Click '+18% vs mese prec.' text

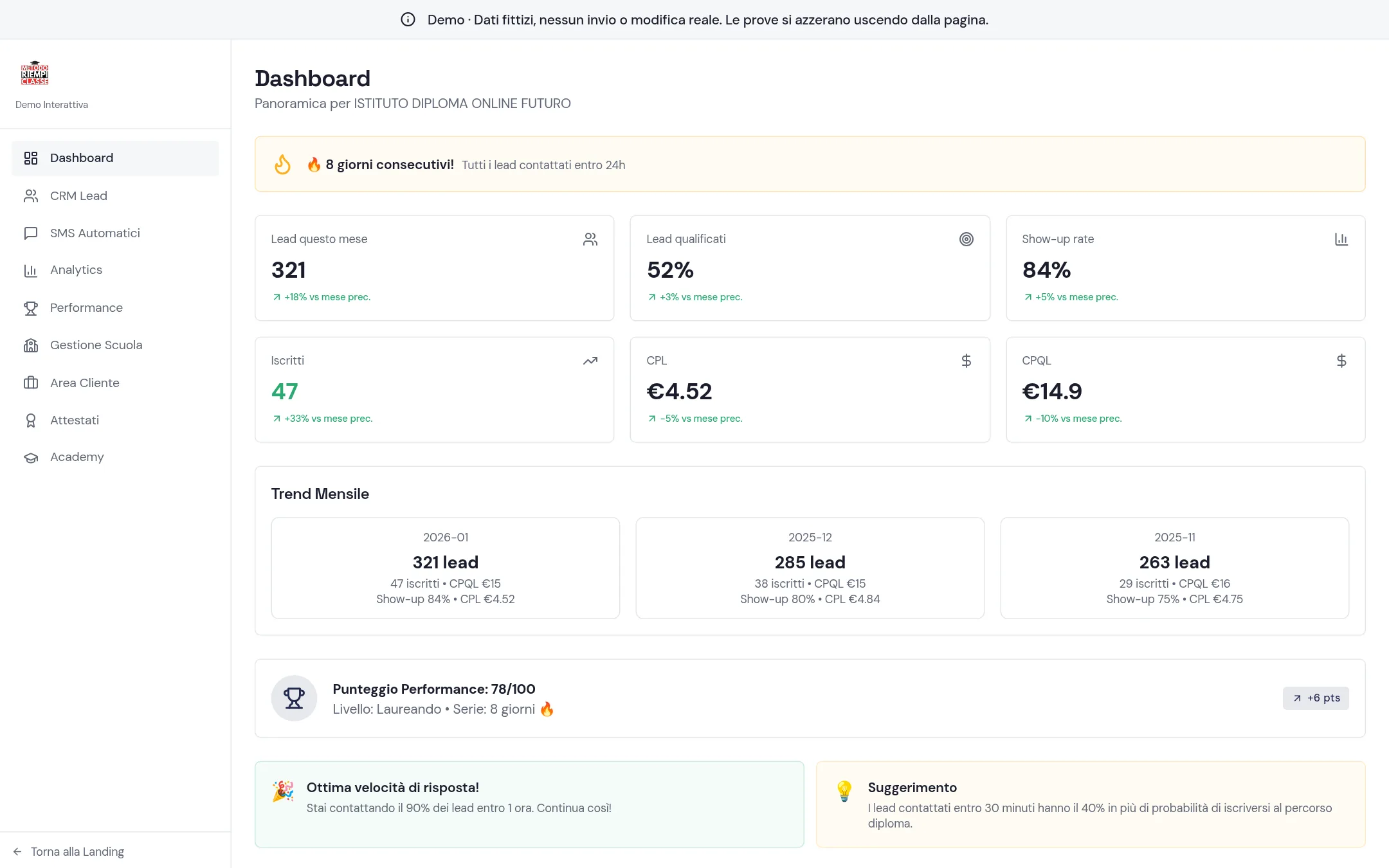(327, 297)
